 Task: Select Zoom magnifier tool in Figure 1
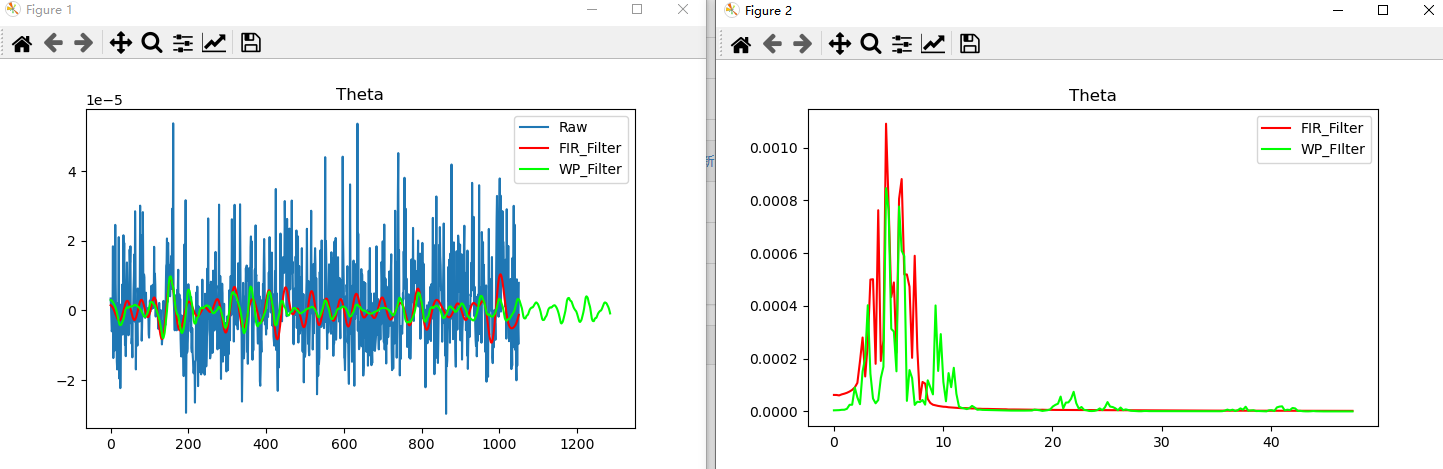[x=152, y=43]
